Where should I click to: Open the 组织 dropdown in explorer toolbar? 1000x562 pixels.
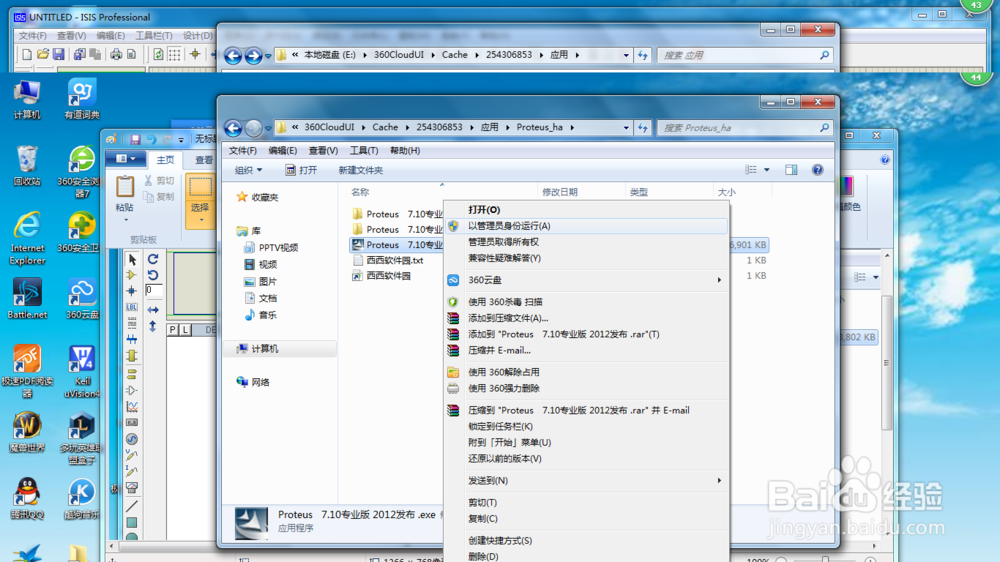[x=248, y=170]
